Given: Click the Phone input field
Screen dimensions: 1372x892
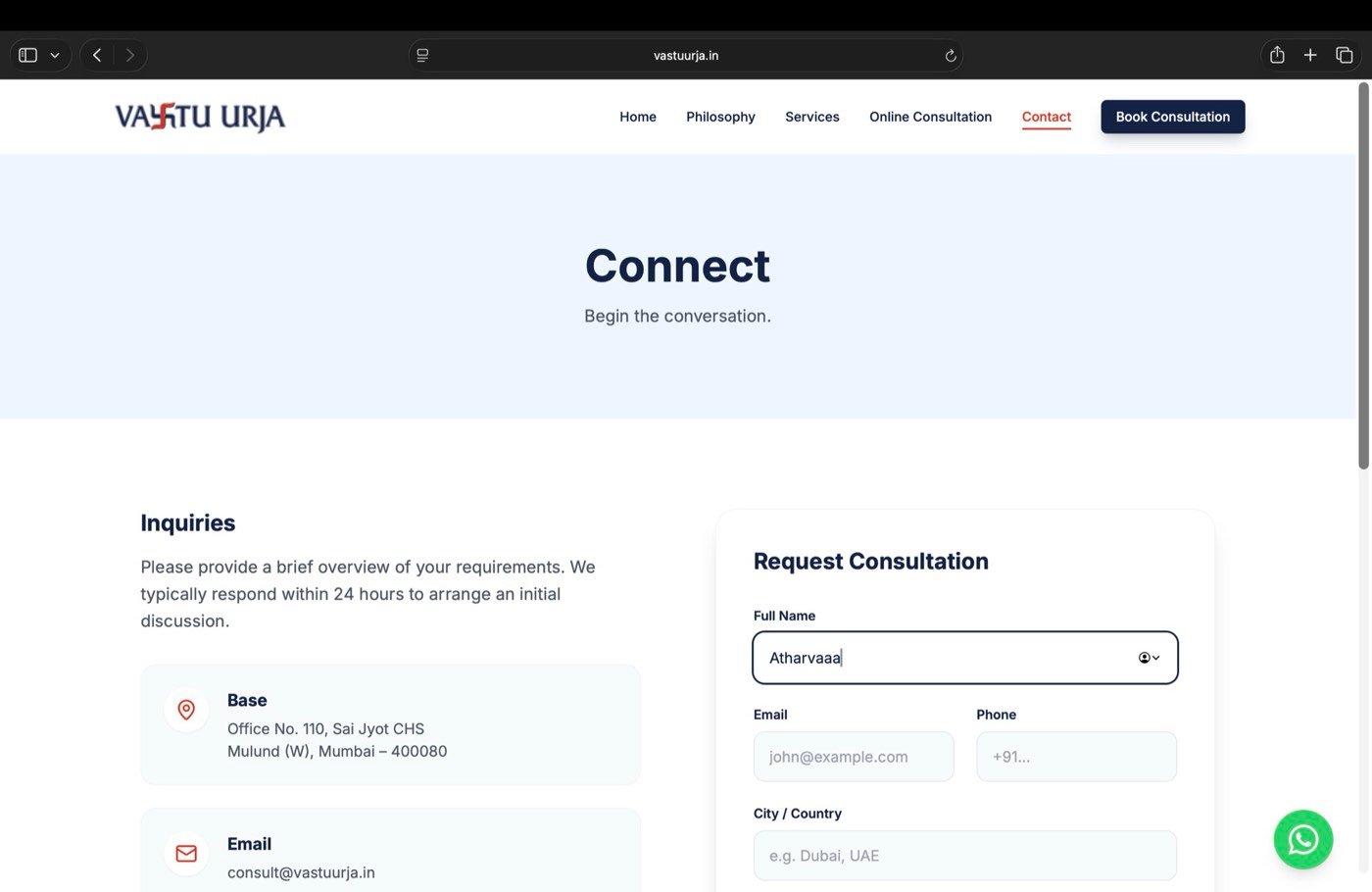Looking at the screenshot, I should click(x=1076, y=757).
